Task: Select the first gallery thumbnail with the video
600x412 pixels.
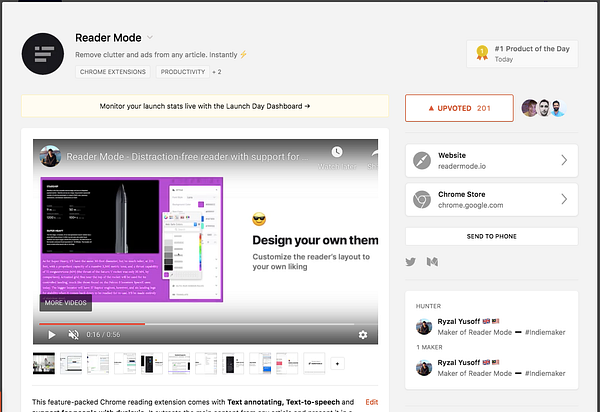Action: coord(44,363)
